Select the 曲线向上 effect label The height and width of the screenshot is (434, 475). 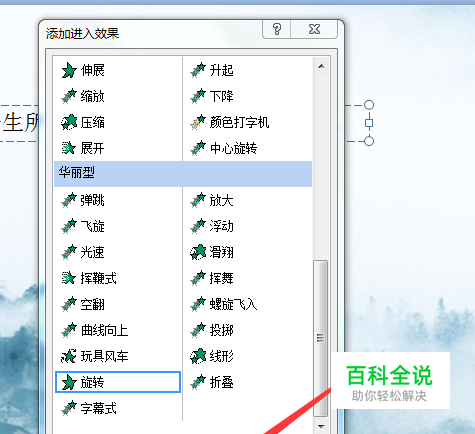tap(105, 330)
